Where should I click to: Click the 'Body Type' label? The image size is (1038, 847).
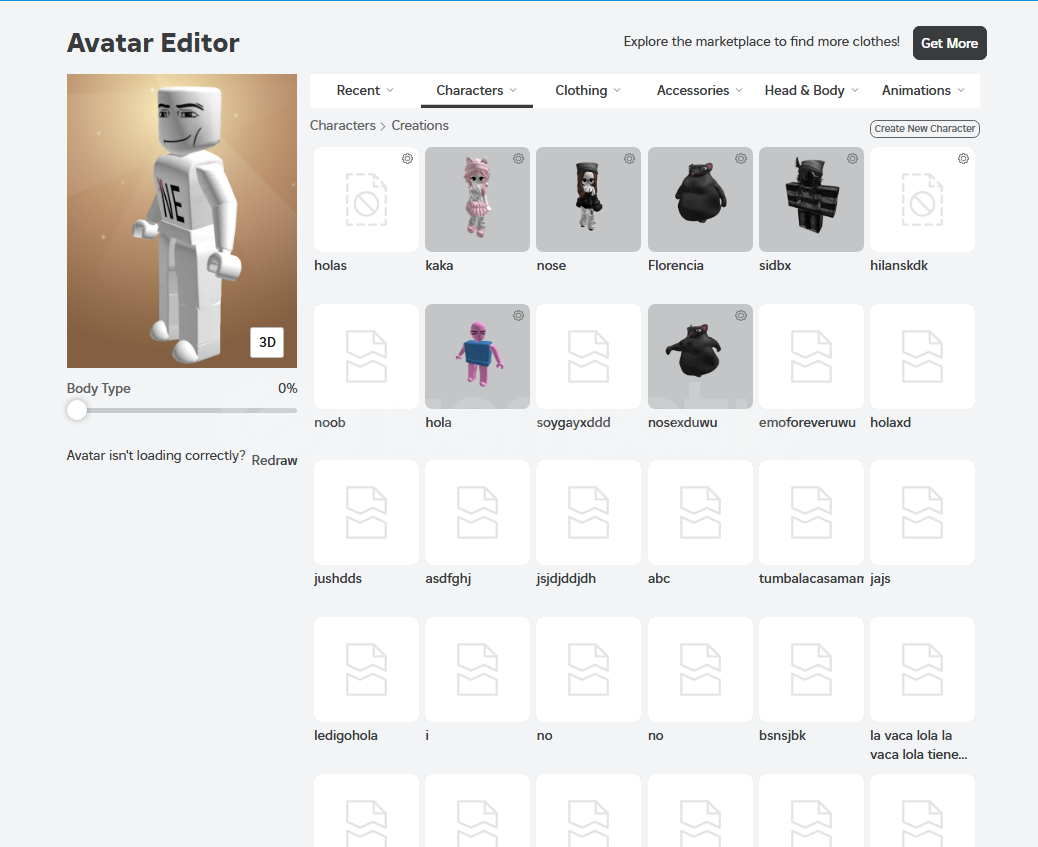click(99, 389)
